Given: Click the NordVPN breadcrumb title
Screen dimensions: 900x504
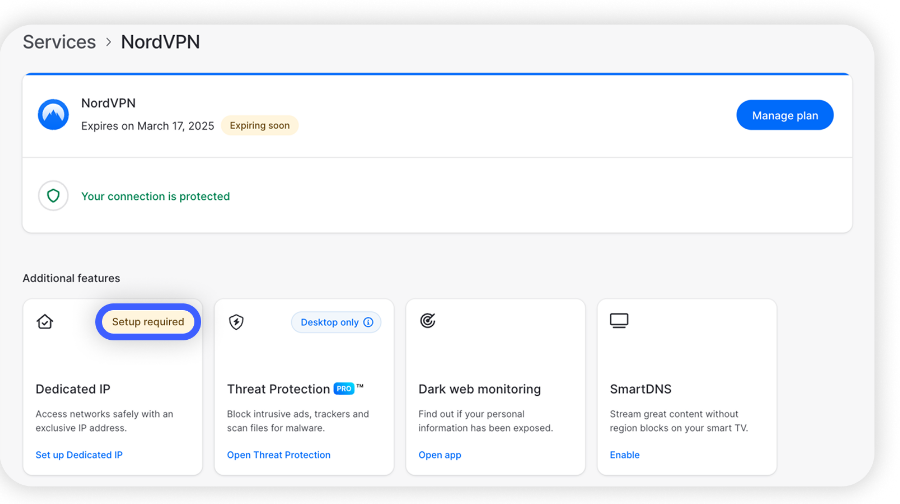Looking at the screenshot, I should click(160, 42).
